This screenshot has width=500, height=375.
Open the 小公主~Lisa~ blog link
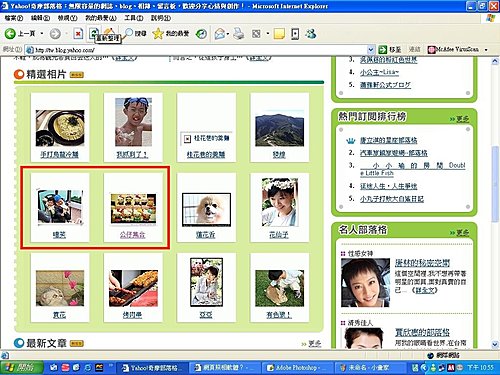379,72
